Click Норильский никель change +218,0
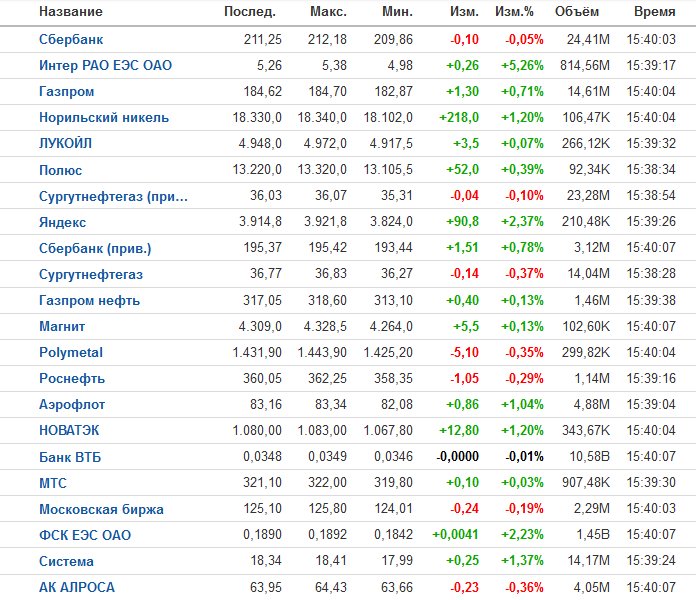This screenshot has height=600, width=696. pos(459,118)
